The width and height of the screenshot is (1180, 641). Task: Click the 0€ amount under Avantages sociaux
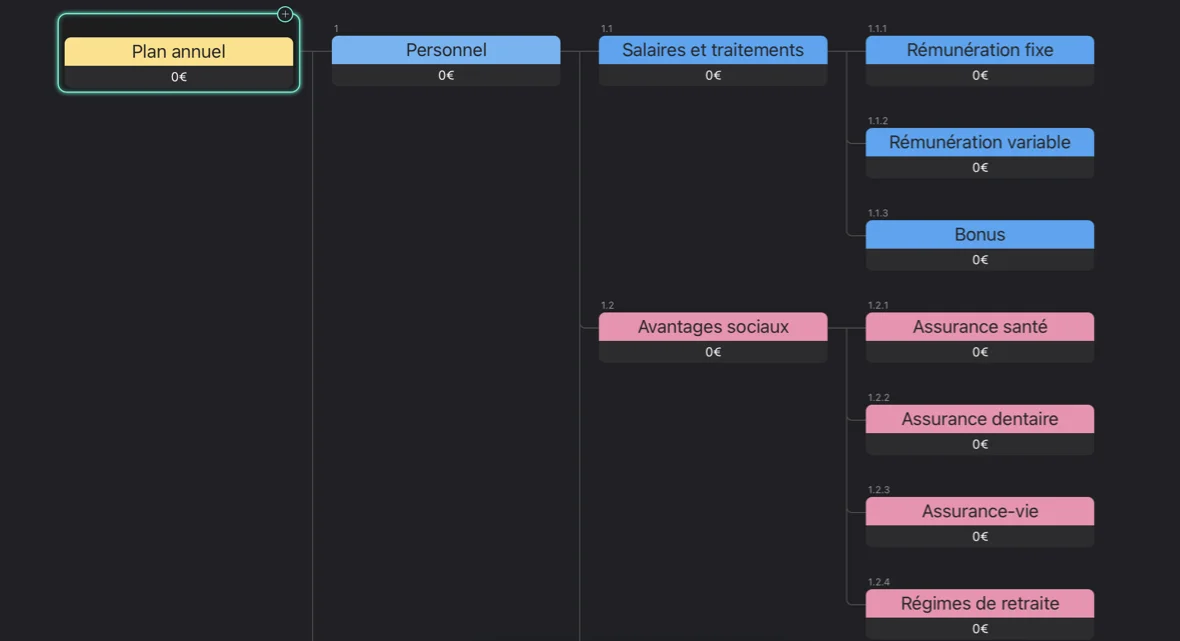point(713,352)
